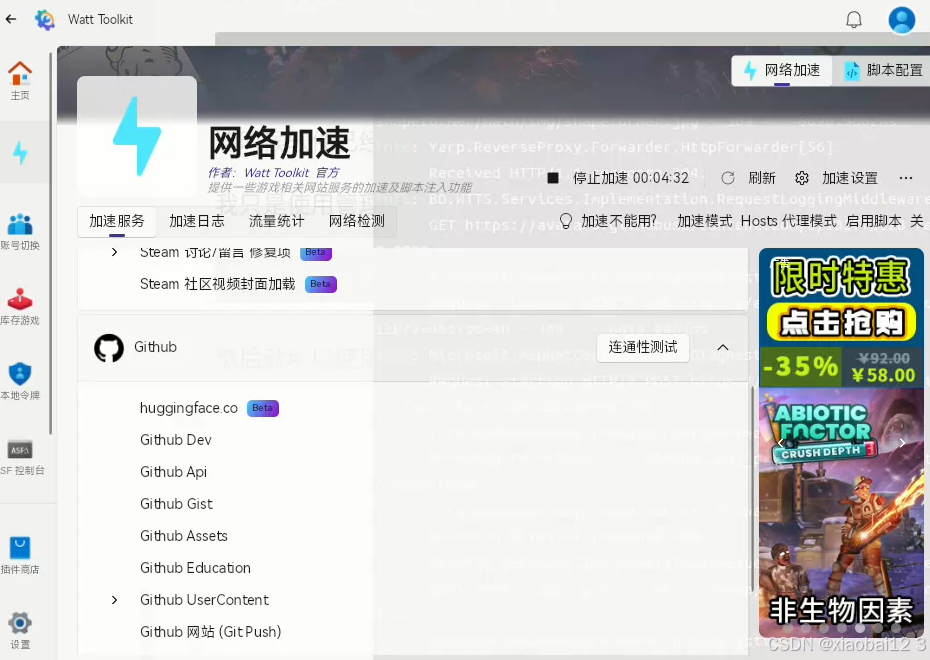This screenshot has height=660, width=930.
Task: Go back with the arrow icon
Action: point(11,20)
